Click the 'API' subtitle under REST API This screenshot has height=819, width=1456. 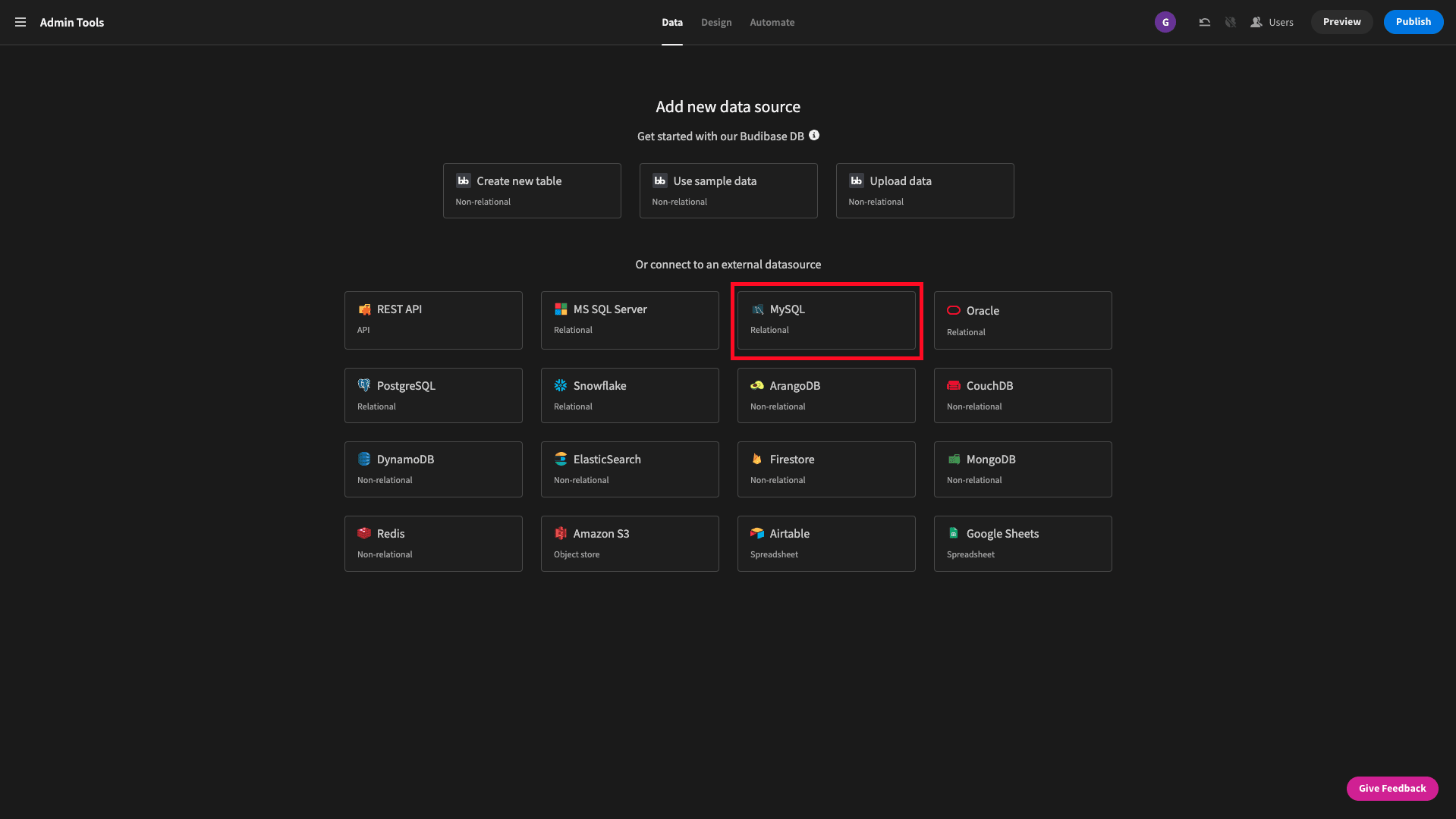(363, 330)
